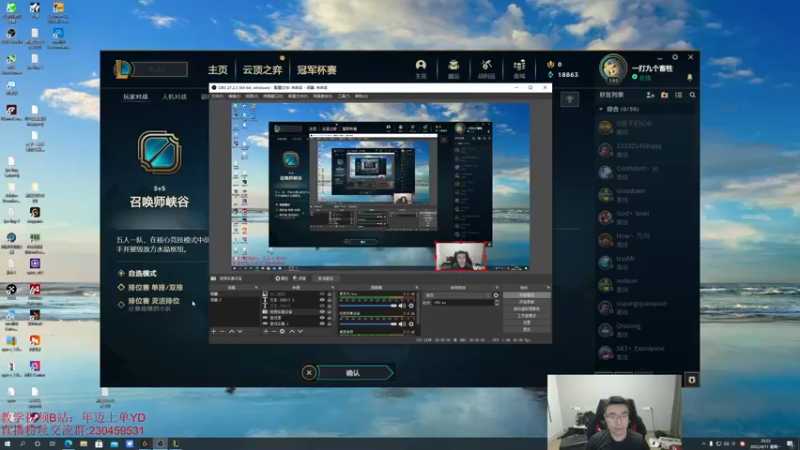Open 设置 settings button in OBS controls
This screenshot has width=800, height=450.
click(x=527, y=322)
